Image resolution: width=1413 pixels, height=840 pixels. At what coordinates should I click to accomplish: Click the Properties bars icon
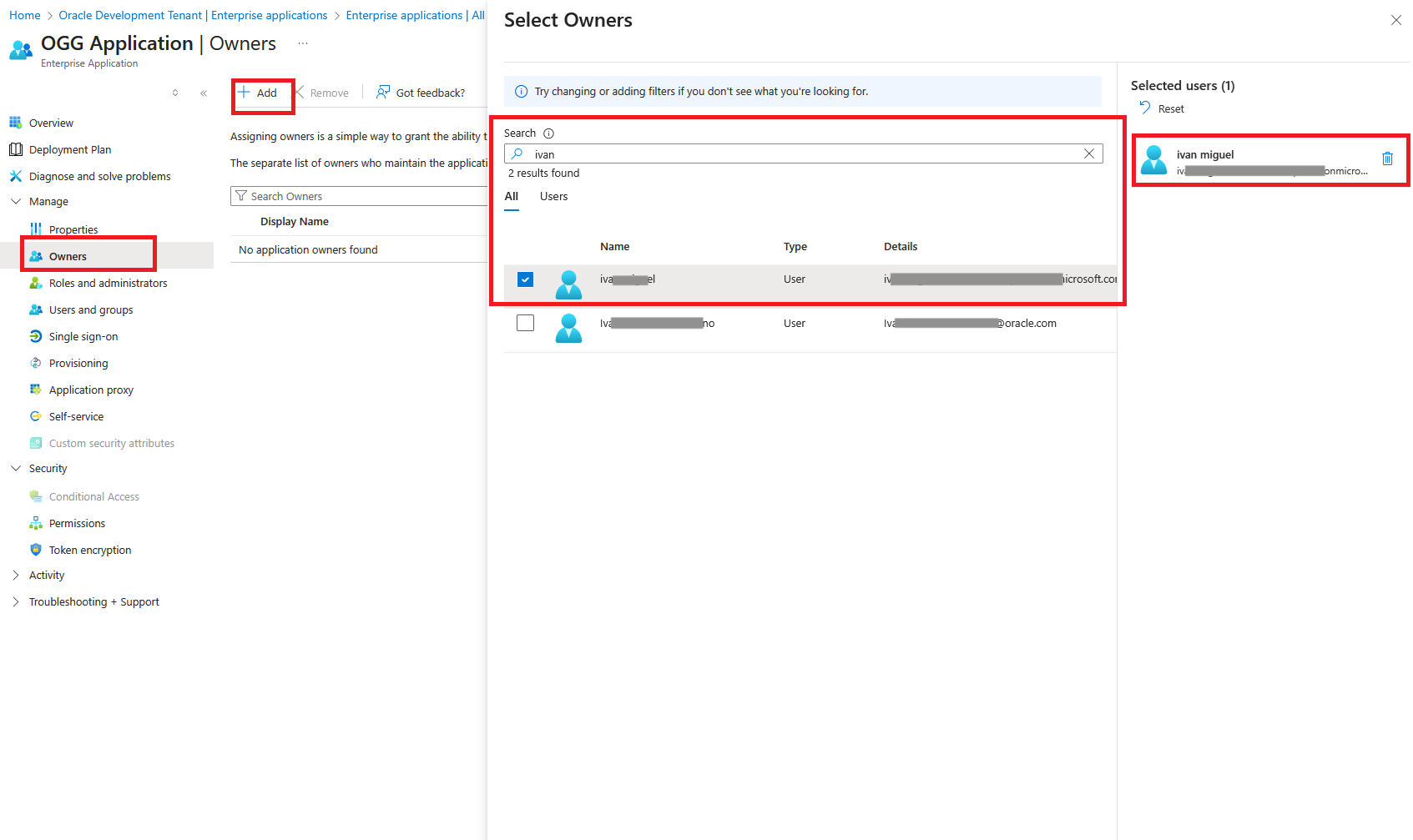(x=36, y=229)
